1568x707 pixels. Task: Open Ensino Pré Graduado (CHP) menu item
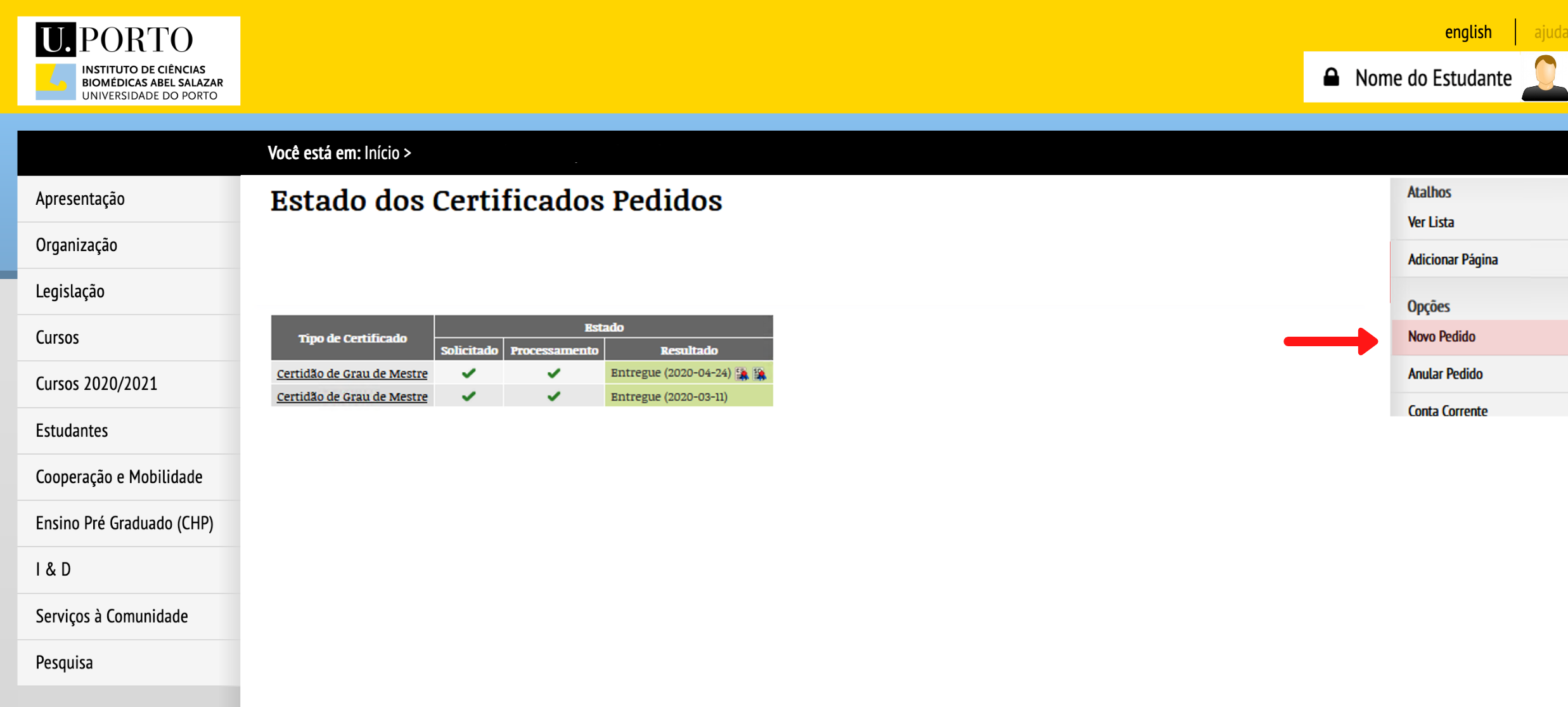pos(129,523)
